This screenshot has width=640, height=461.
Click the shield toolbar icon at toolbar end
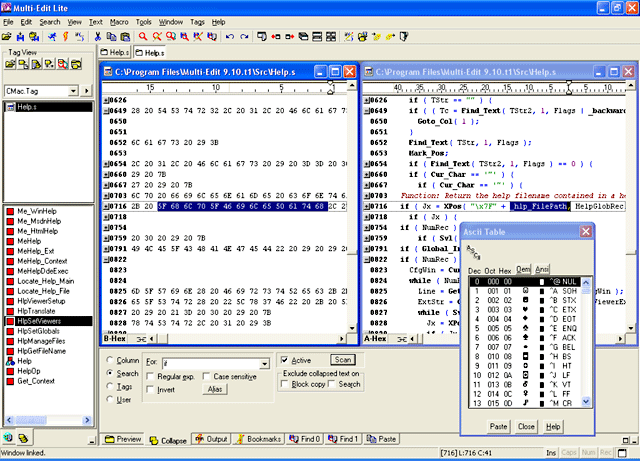(x=404, y=37)
